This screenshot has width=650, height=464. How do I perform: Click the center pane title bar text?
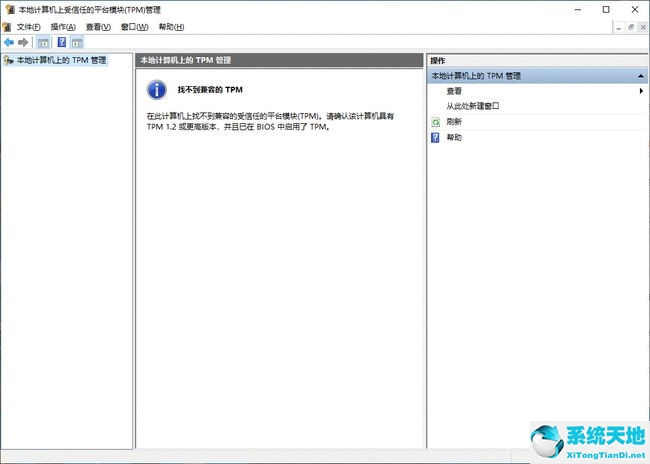tap(185, 60)
